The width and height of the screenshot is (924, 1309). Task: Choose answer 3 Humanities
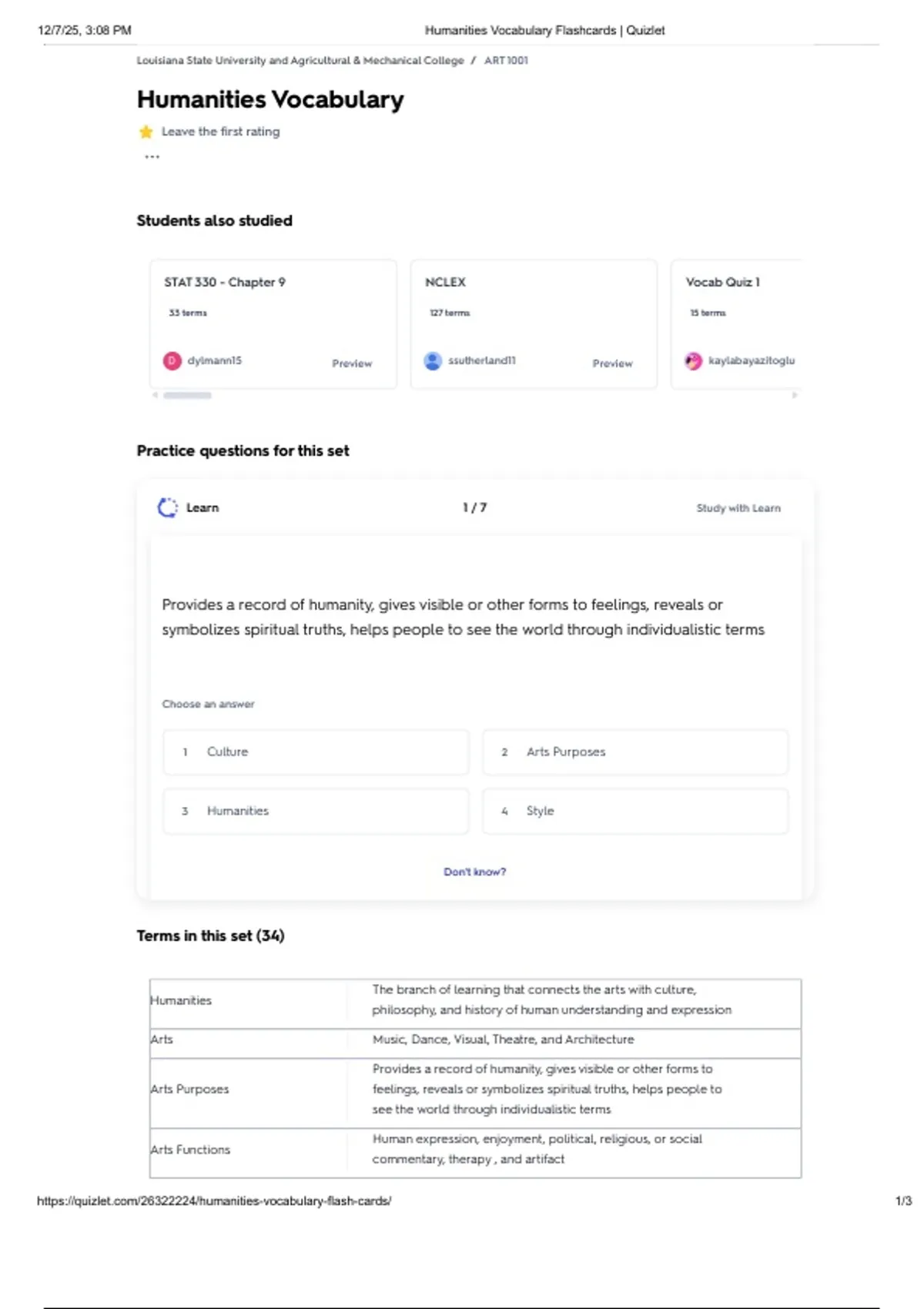point(316,811)
